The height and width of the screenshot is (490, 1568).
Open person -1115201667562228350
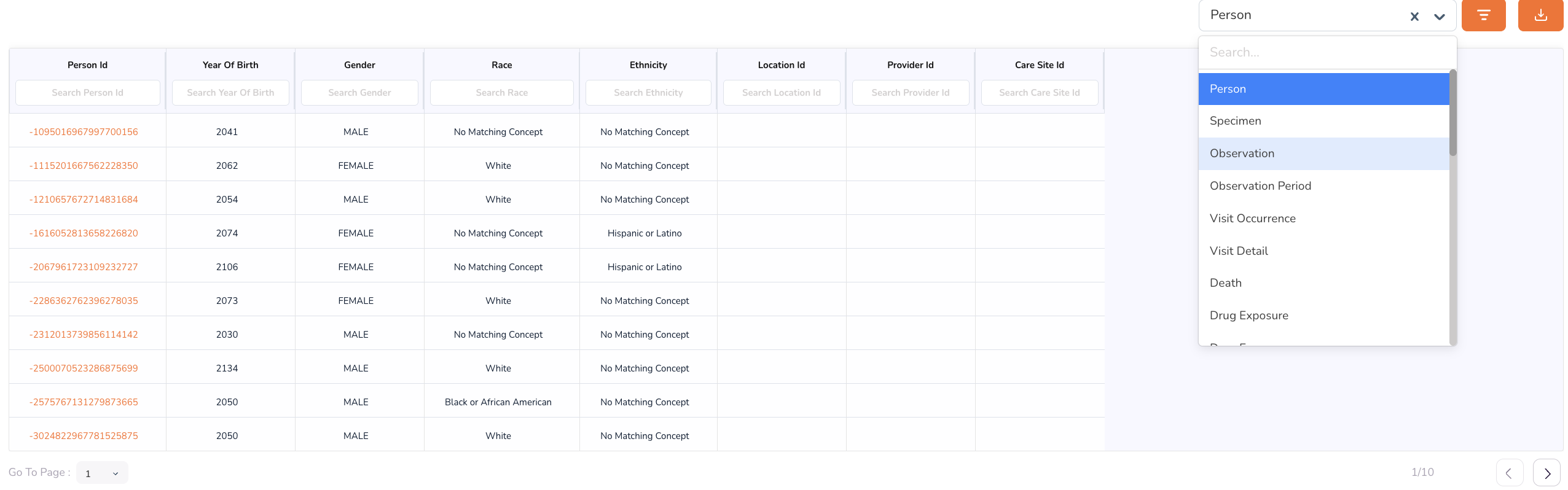(x=84, y=166)
